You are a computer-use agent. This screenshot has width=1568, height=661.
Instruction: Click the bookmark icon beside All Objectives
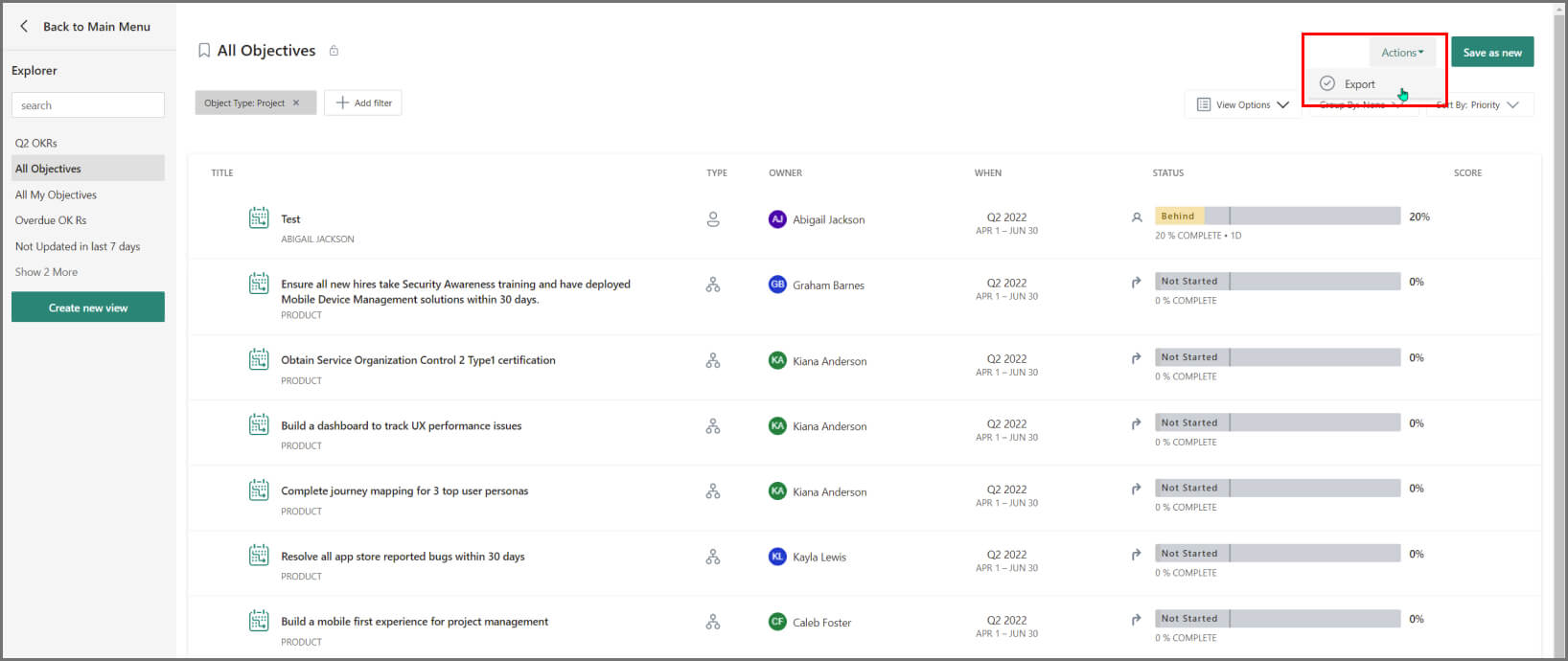(204, 51)
